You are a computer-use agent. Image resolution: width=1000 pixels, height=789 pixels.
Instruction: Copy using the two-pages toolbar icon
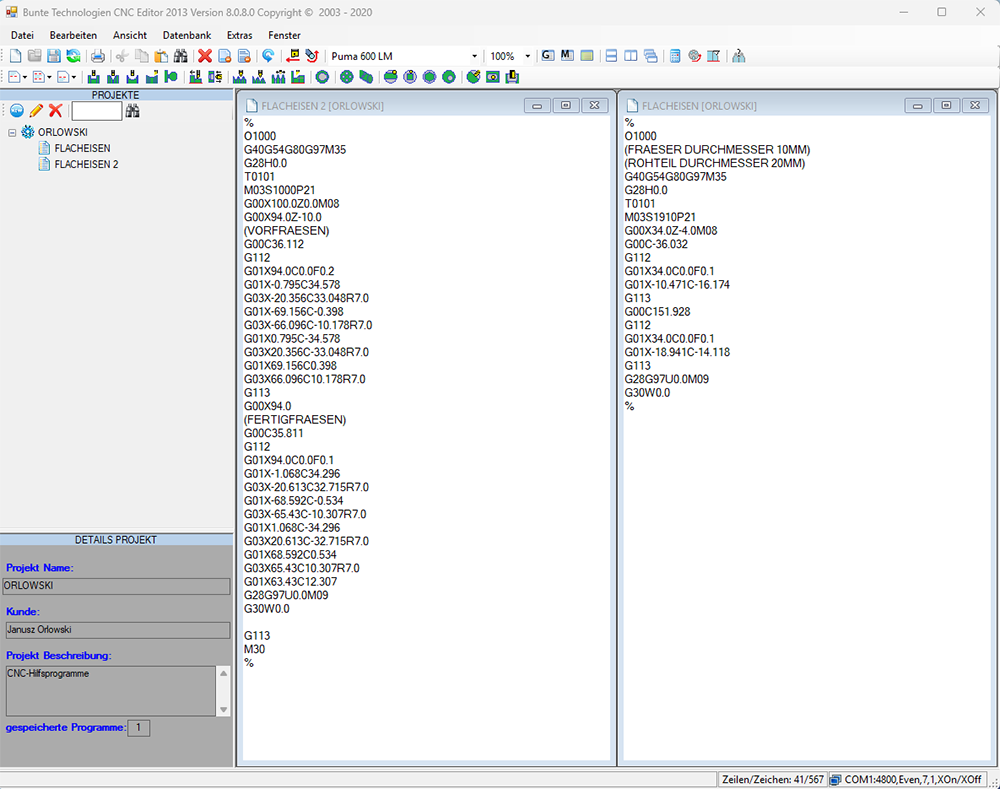[142, 56]
